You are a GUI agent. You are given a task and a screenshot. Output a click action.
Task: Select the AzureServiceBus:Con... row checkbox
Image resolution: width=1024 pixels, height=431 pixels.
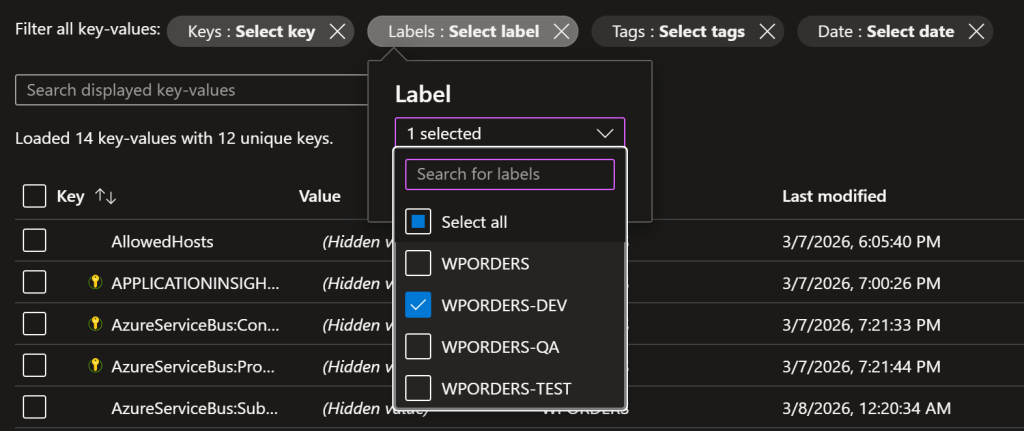(34, 324)
